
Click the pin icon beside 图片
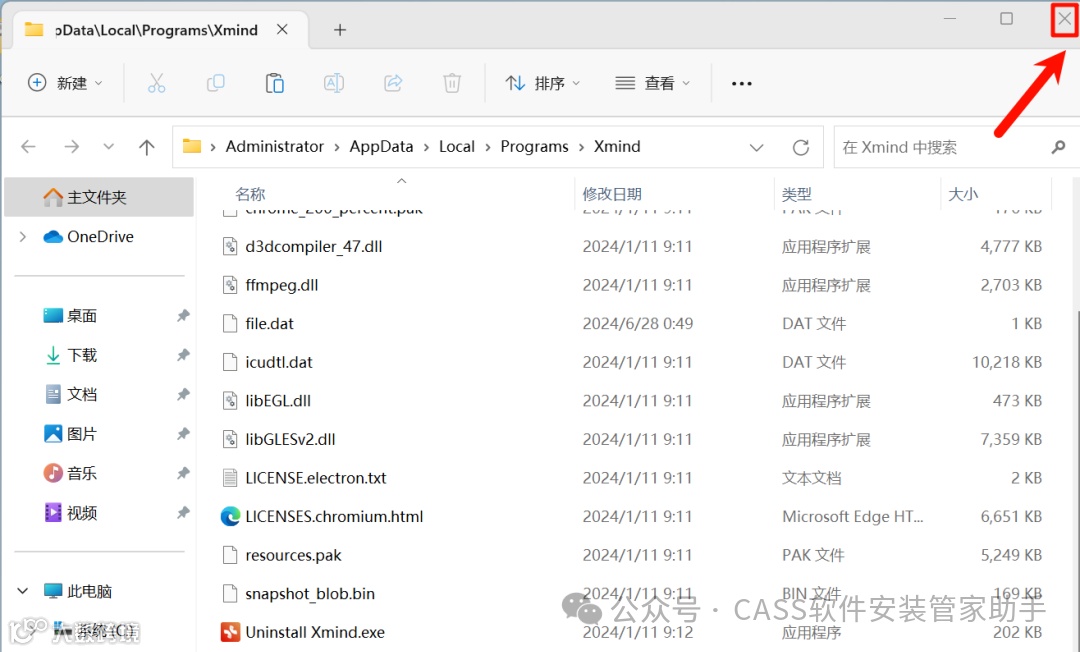pos(183,434)
